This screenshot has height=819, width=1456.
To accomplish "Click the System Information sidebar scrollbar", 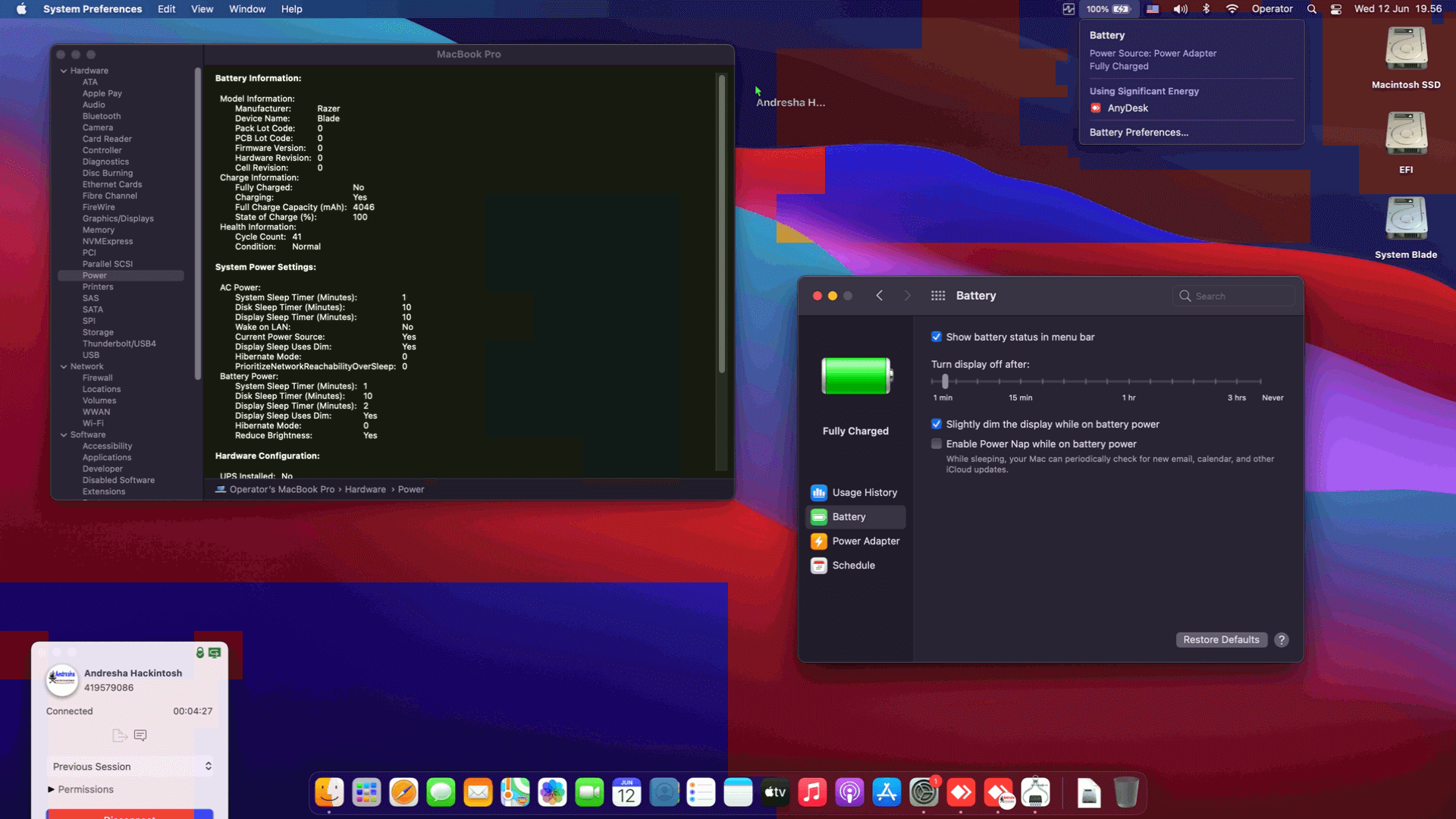I will coord(198,224).
